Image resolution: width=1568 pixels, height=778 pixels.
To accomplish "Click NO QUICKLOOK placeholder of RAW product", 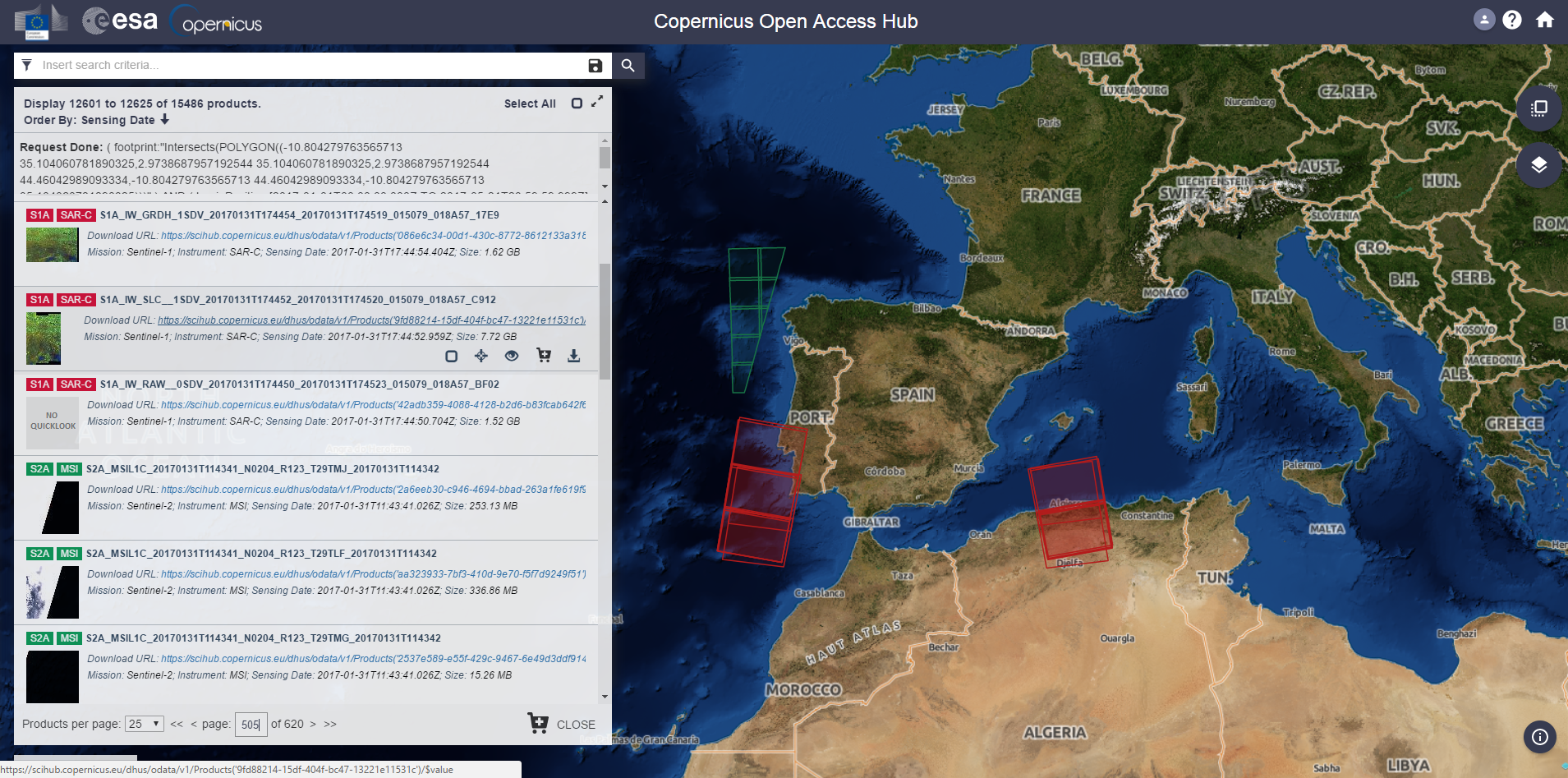I will [53, 422].
